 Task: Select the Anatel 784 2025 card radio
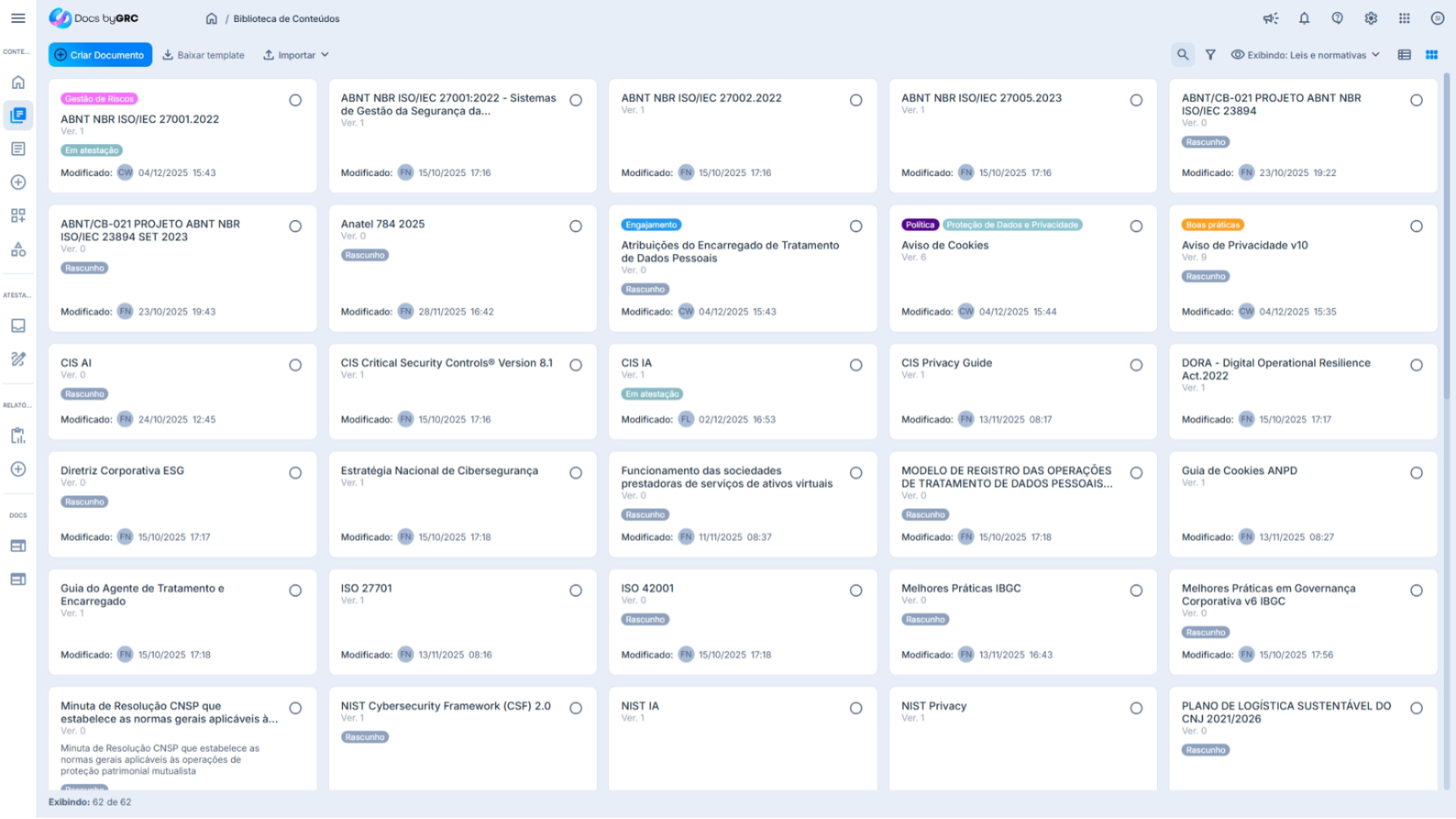(576, 226)
